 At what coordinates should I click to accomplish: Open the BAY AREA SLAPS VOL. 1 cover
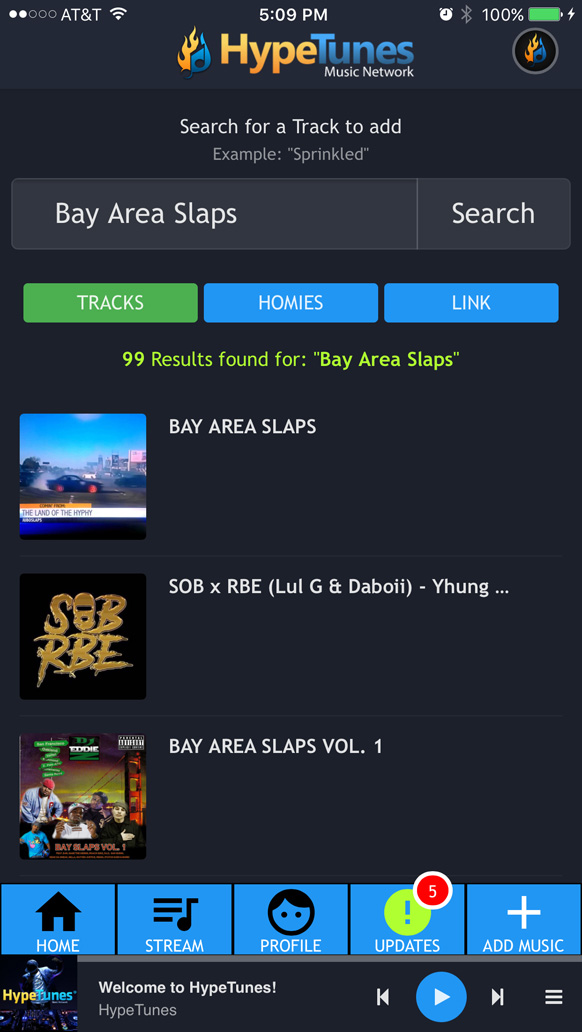pyautogui.click(x=83, y=796)
